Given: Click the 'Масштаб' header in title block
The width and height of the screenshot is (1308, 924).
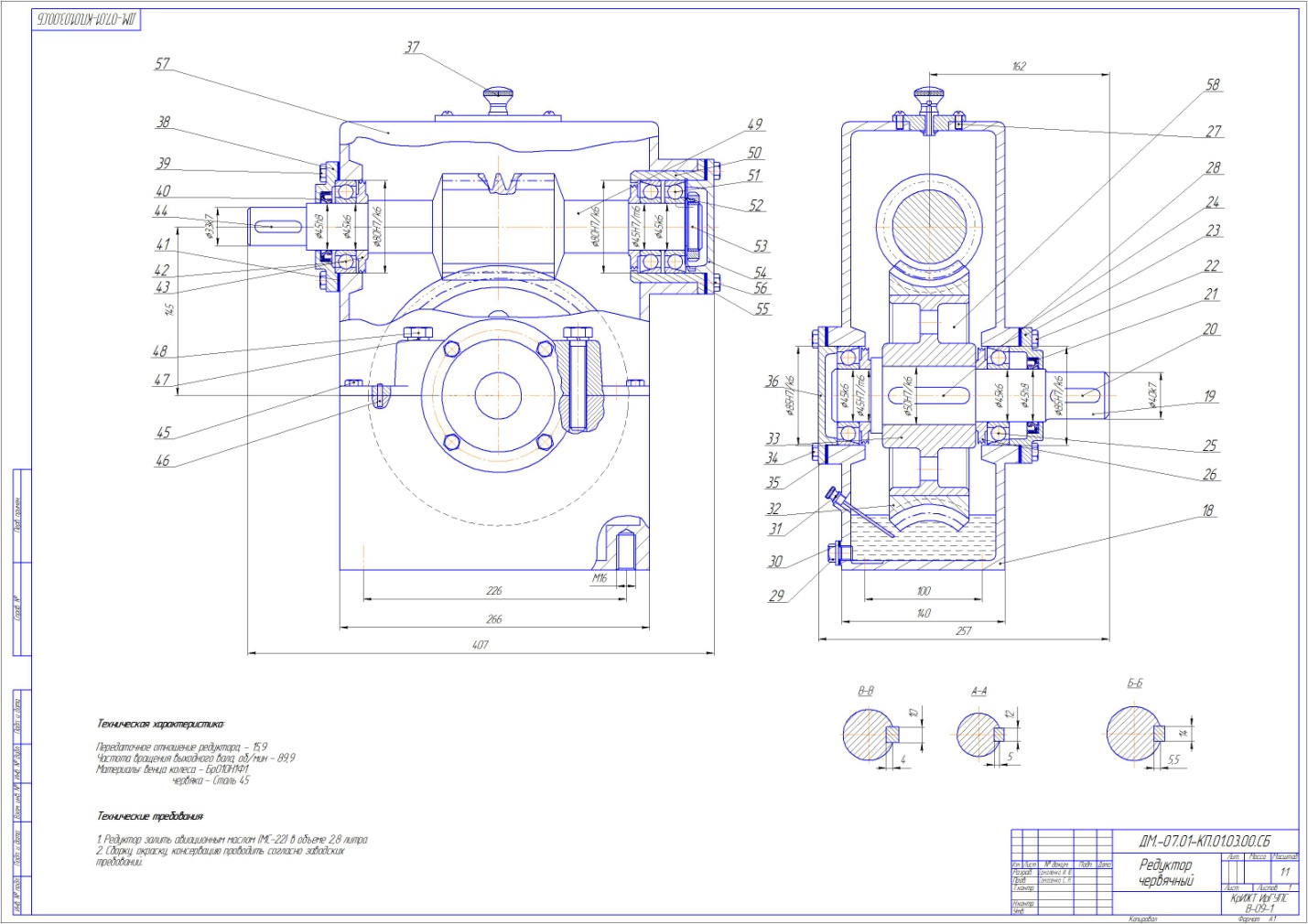Looking at the screenshot, I should (x=1285, y=857).
